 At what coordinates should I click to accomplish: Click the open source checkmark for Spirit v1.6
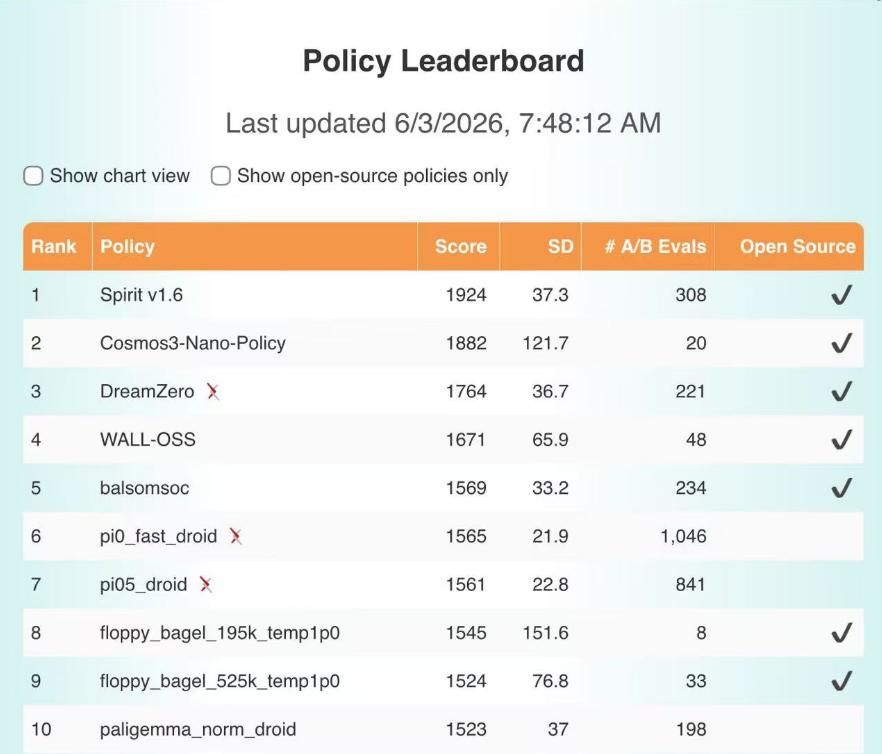842,294
